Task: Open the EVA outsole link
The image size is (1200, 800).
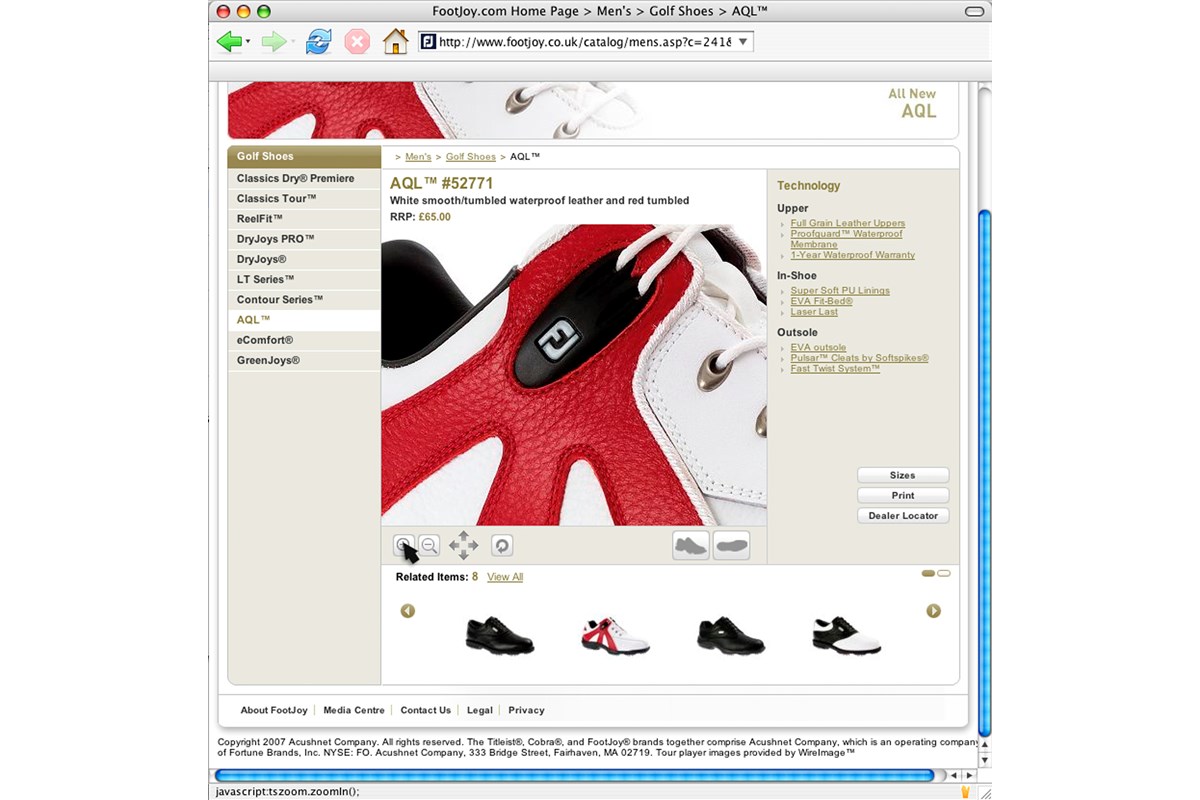Action: (819, 348)
